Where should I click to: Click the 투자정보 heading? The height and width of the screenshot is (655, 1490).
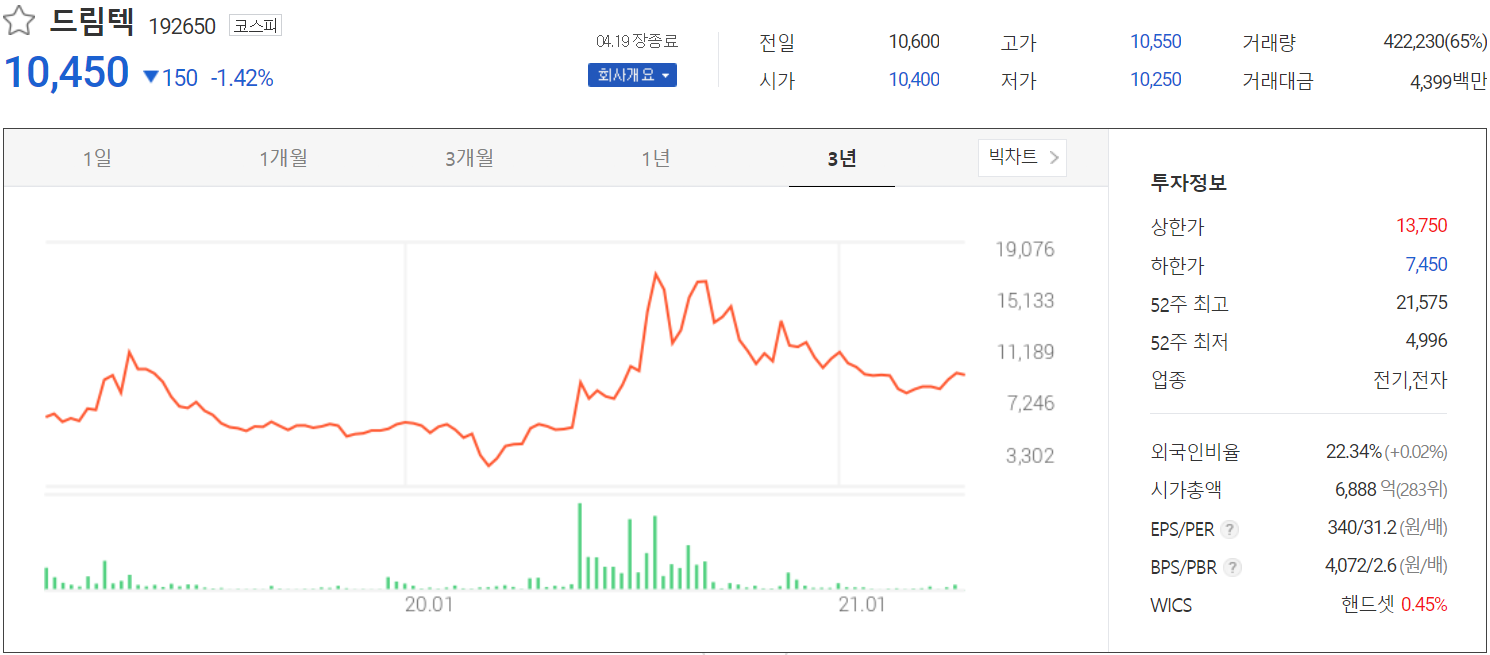click(x=1189, y=183)
